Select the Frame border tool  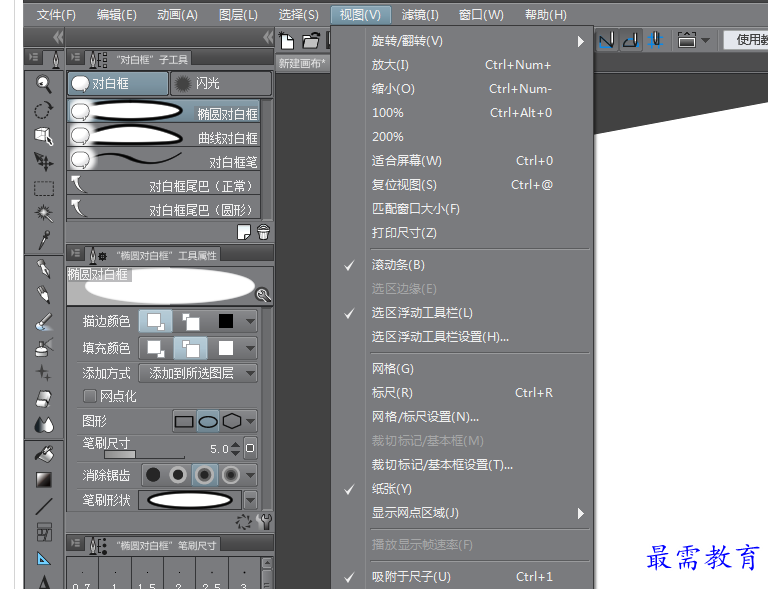[44, 532]
